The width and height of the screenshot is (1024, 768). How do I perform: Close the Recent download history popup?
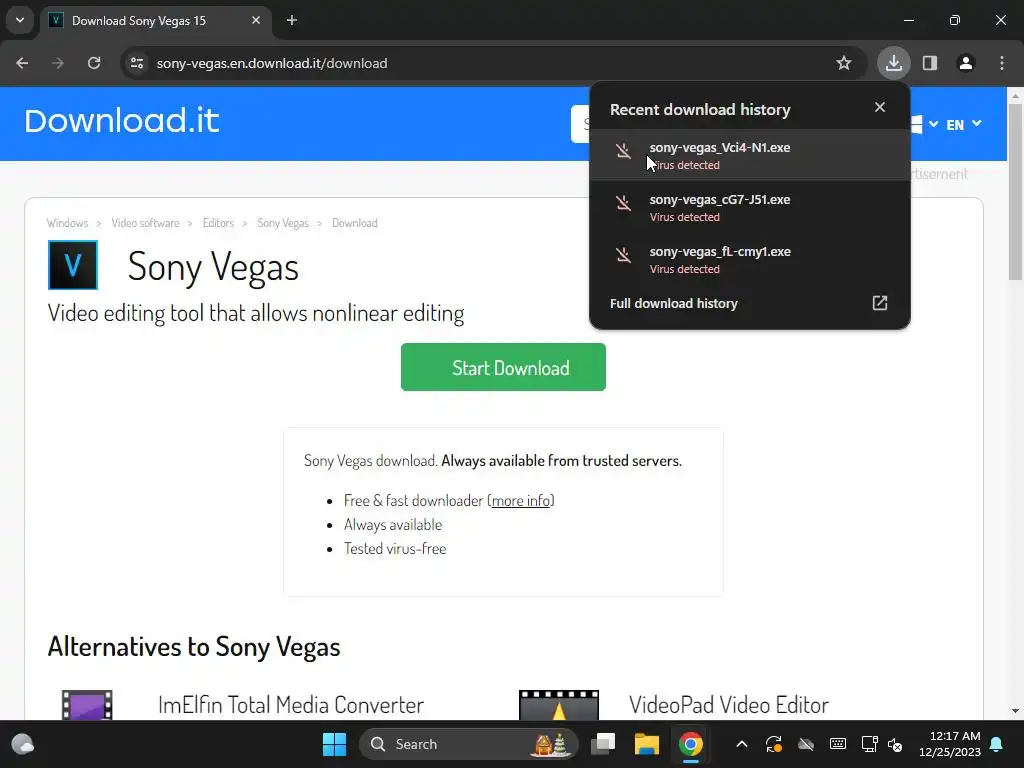point(880,107)
